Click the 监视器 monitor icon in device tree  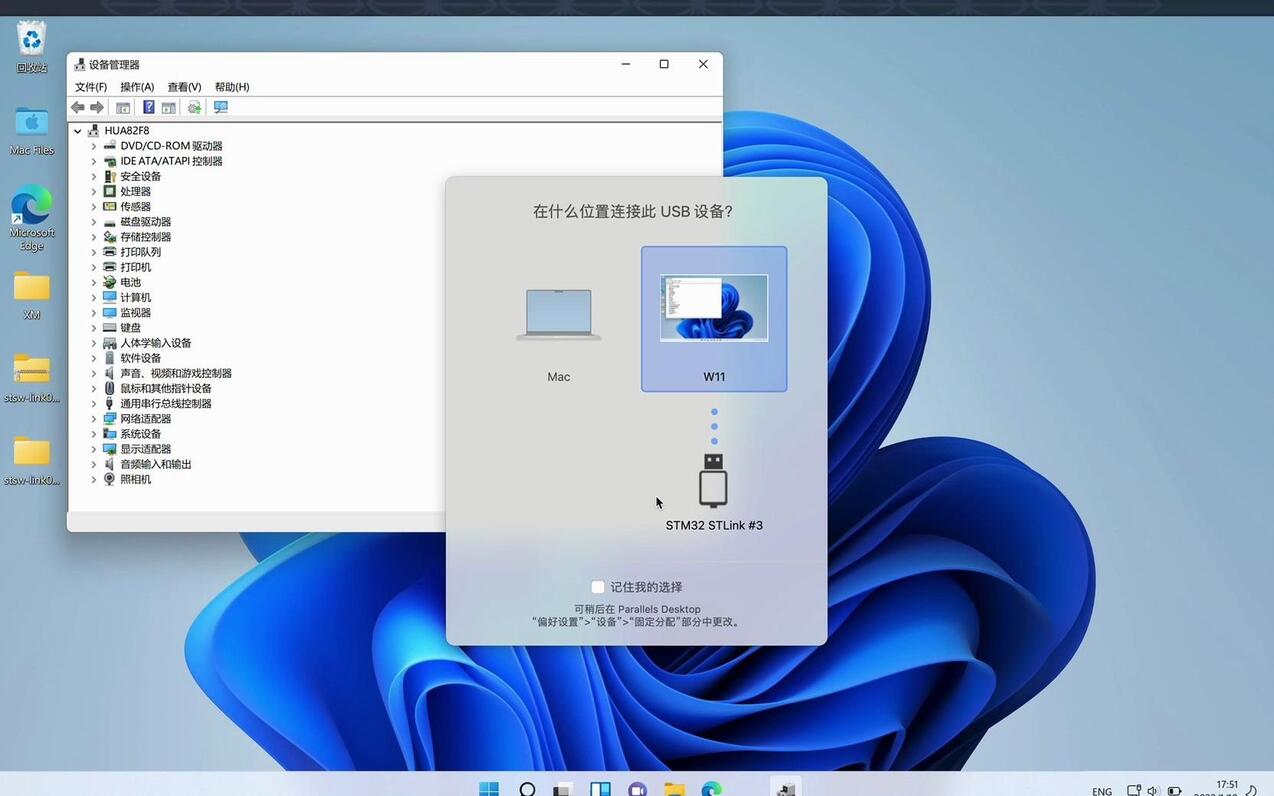[110, 313]
